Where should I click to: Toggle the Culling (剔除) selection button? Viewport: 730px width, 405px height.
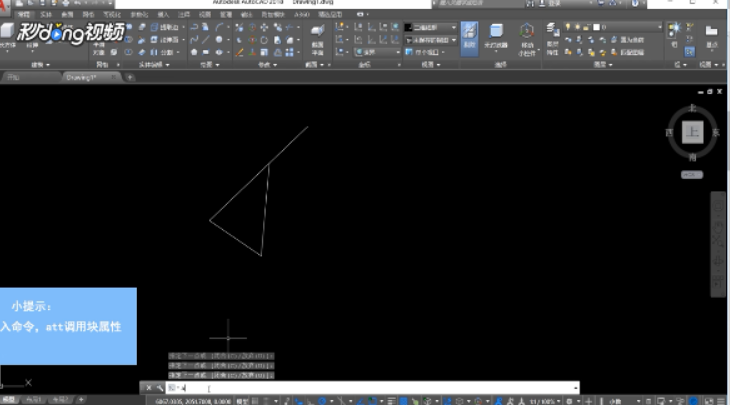pyautogui.click(x=469, y=38)
